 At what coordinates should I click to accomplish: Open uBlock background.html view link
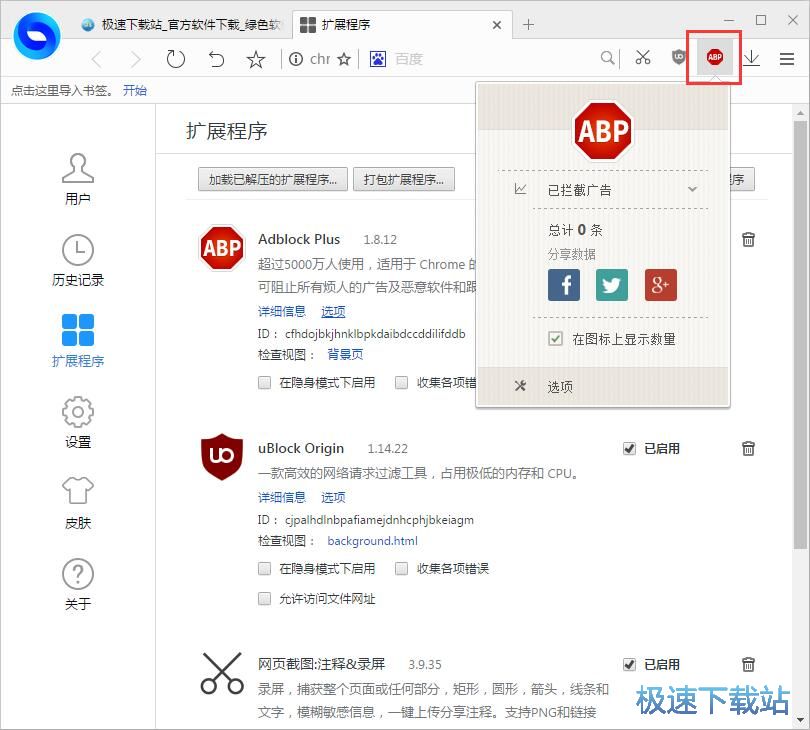point(372,541)
